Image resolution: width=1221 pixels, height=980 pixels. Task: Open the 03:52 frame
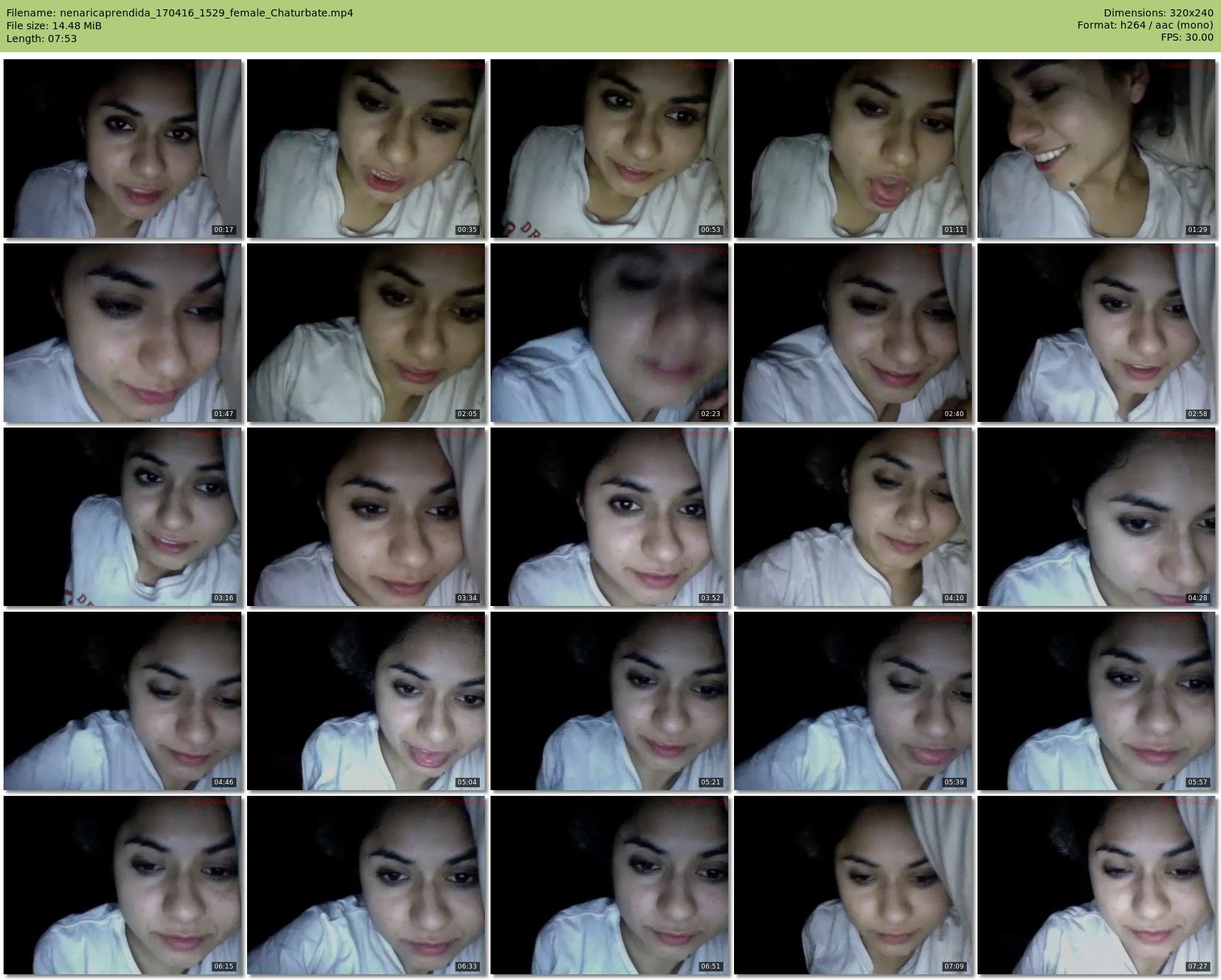click(610, 517)
